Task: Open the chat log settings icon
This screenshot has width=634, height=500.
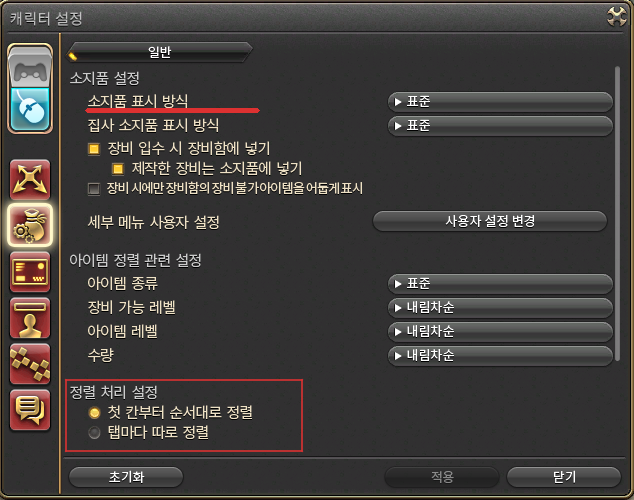Action: 30,410
